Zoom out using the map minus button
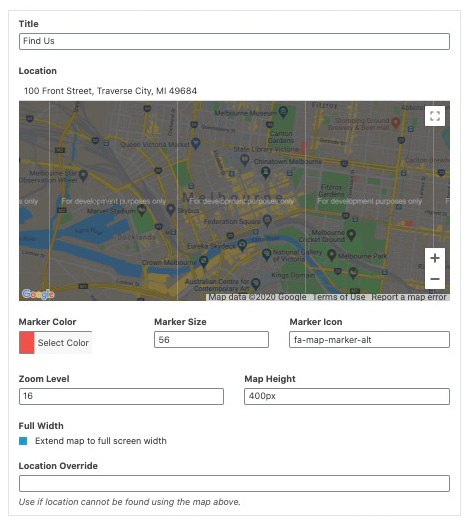Screen dimensions: 470x524 click(x=435, y=279)
